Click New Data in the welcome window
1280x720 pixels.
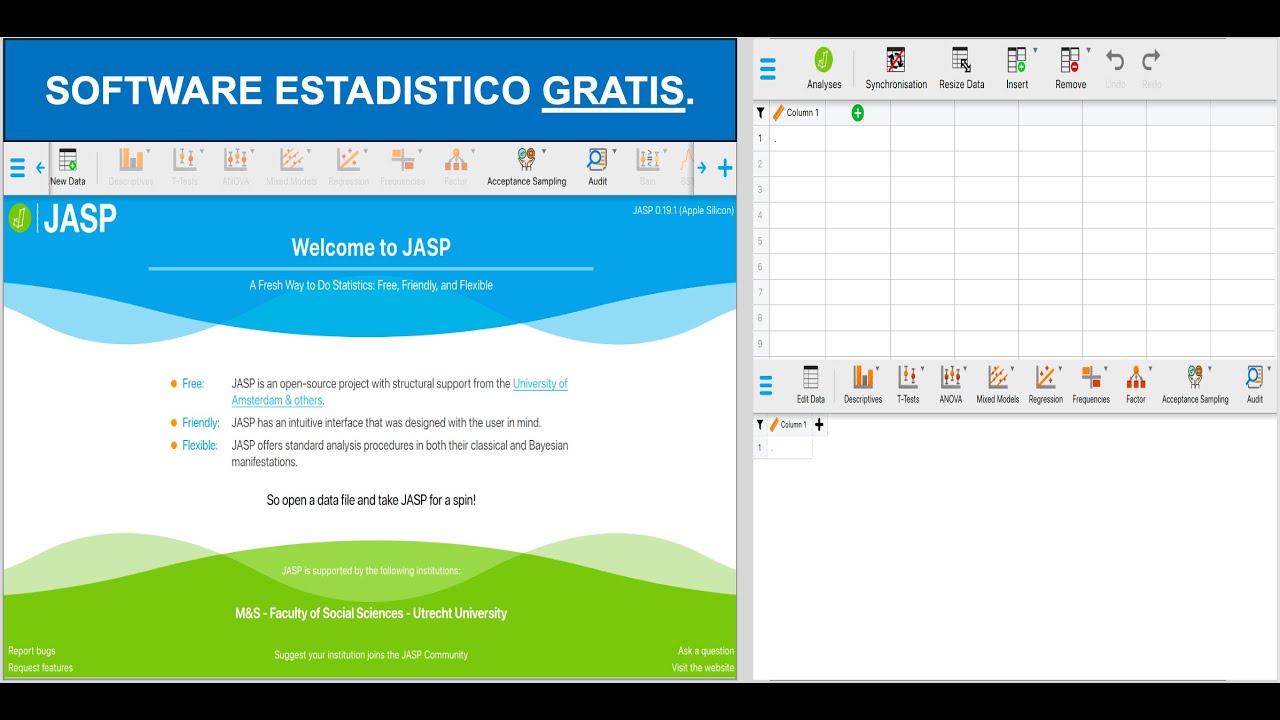pos(68,167)
